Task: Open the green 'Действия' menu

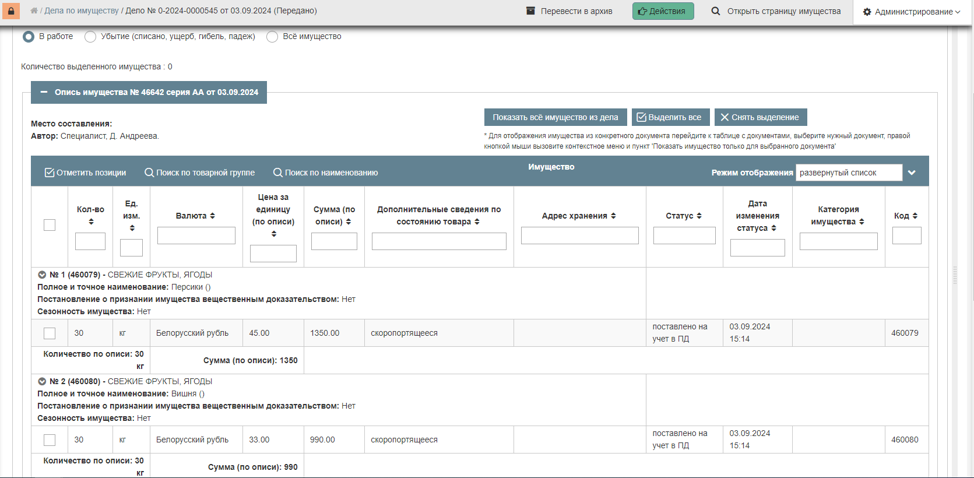Action: coord(663,11)
